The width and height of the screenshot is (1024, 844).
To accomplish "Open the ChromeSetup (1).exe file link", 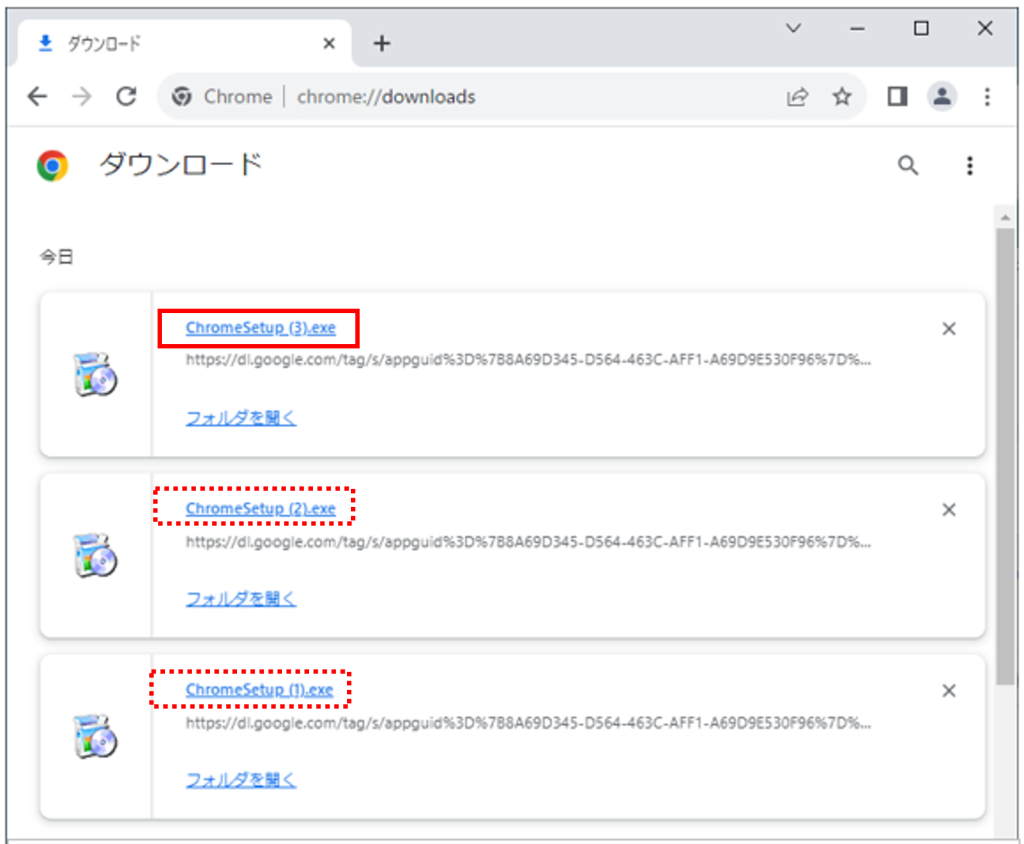I will pos(259,689).
